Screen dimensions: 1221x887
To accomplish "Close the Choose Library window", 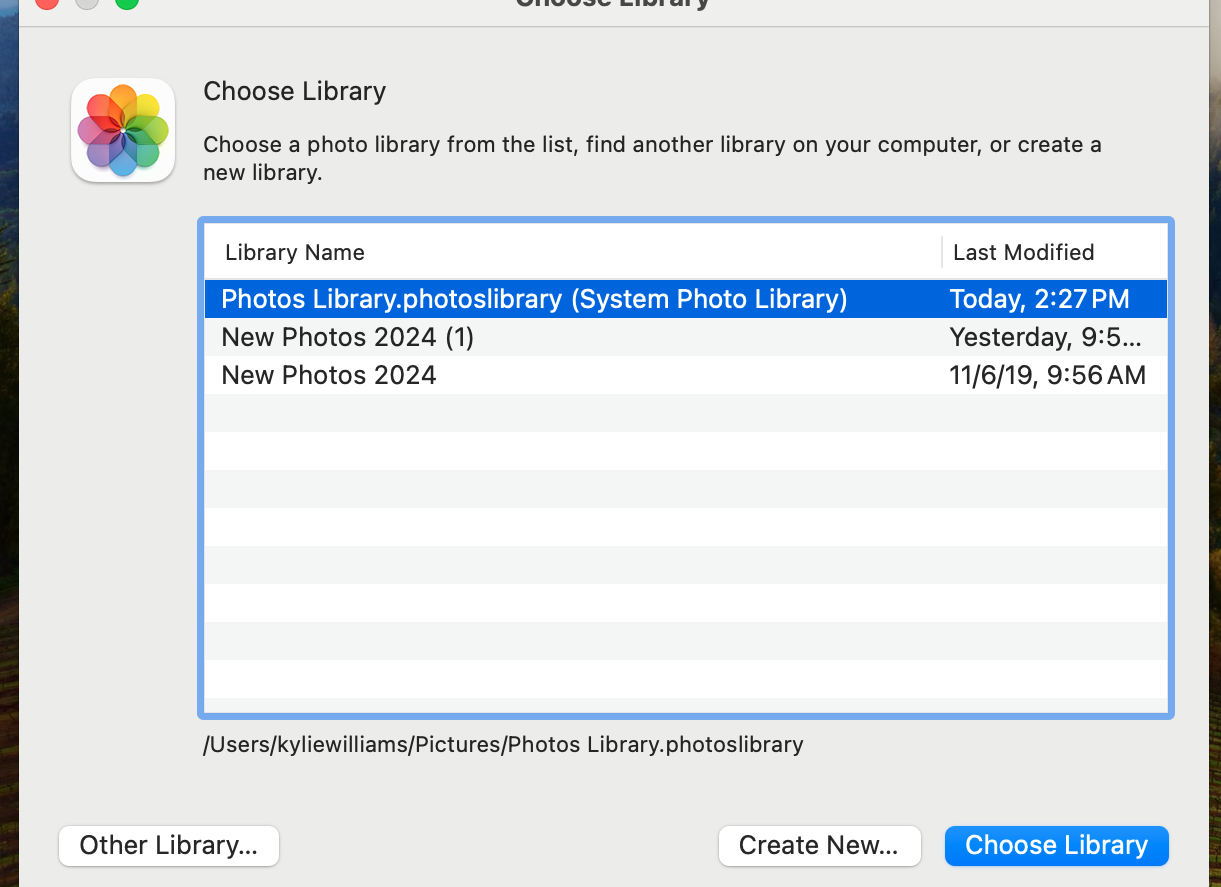I will (47, 2).
